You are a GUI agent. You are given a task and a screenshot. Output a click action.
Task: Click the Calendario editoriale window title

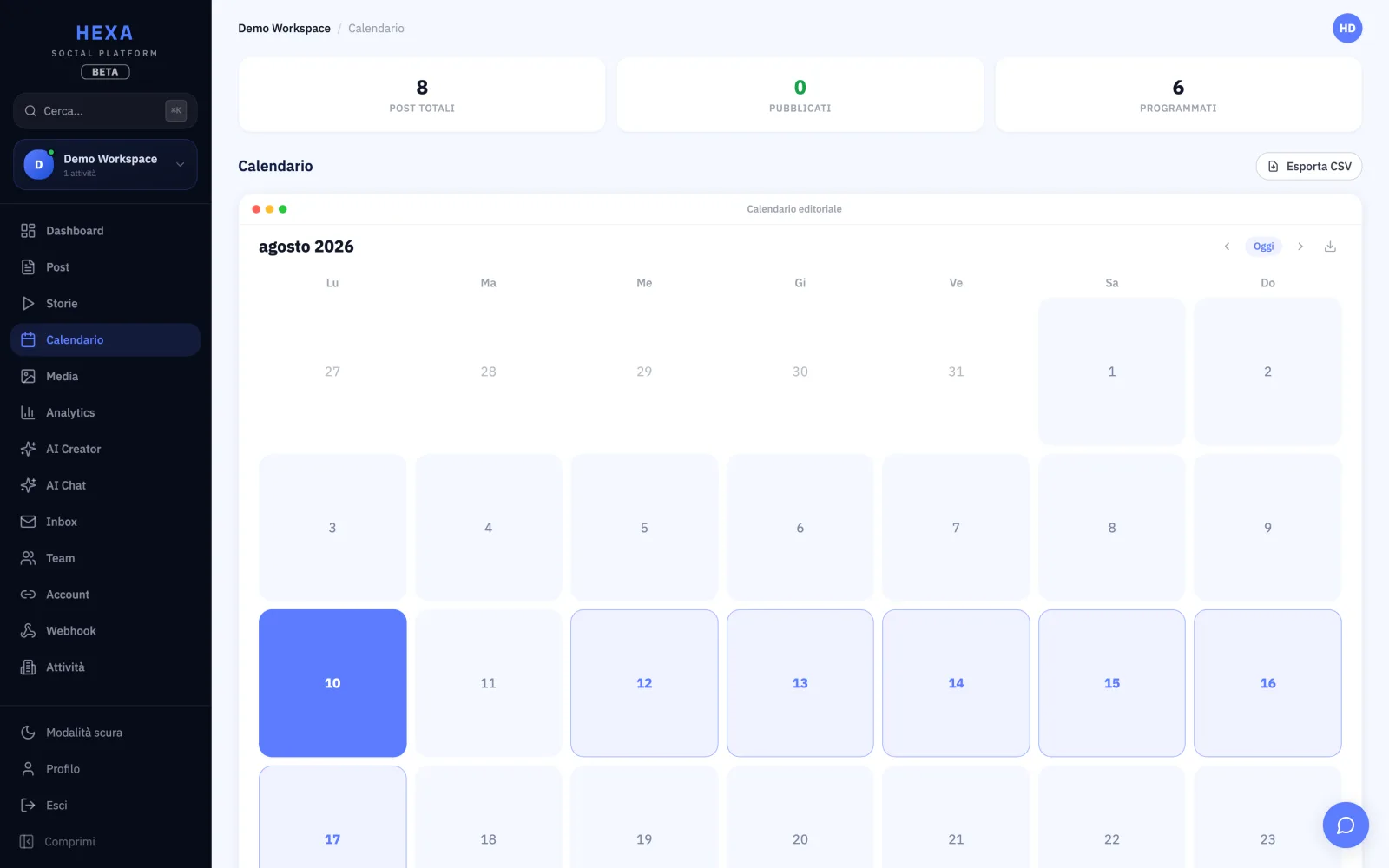coord(794,209)
